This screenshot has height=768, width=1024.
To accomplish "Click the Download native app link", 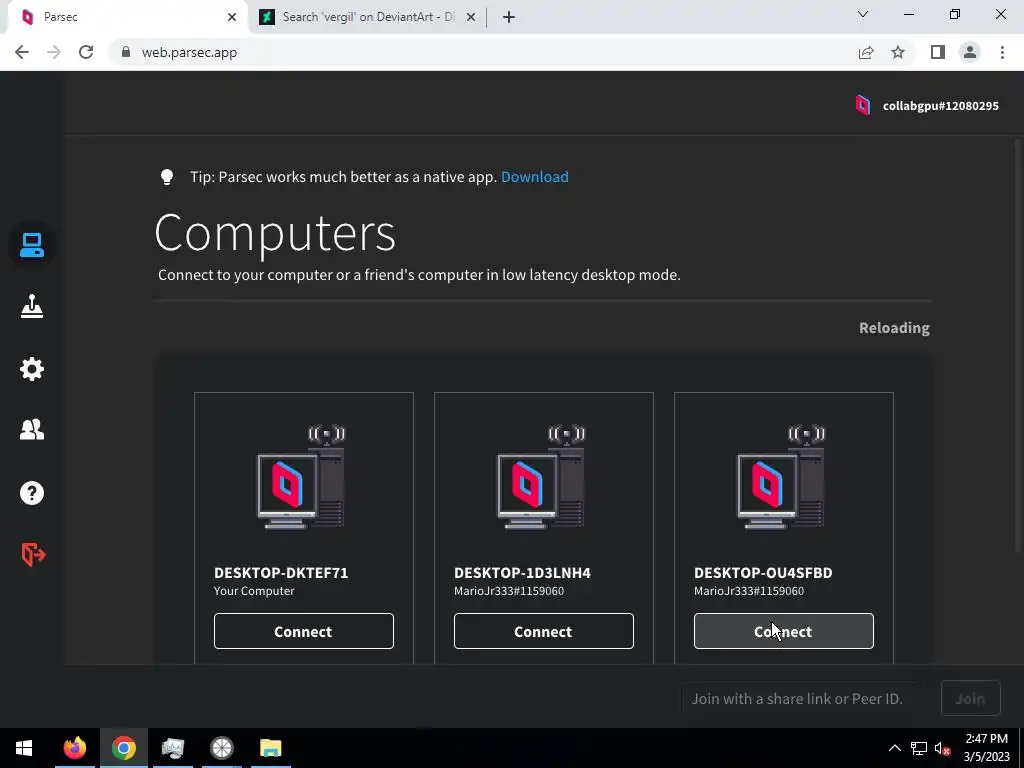I will [534, 177].
